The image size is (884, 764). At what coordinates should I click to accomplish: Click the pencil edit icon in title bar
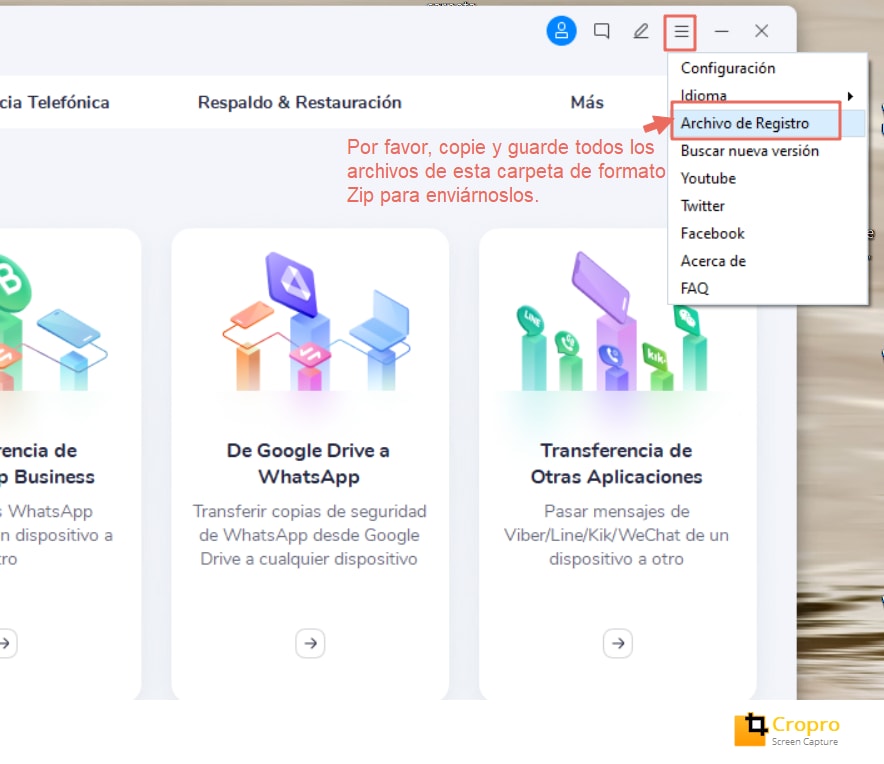(641, 31)
